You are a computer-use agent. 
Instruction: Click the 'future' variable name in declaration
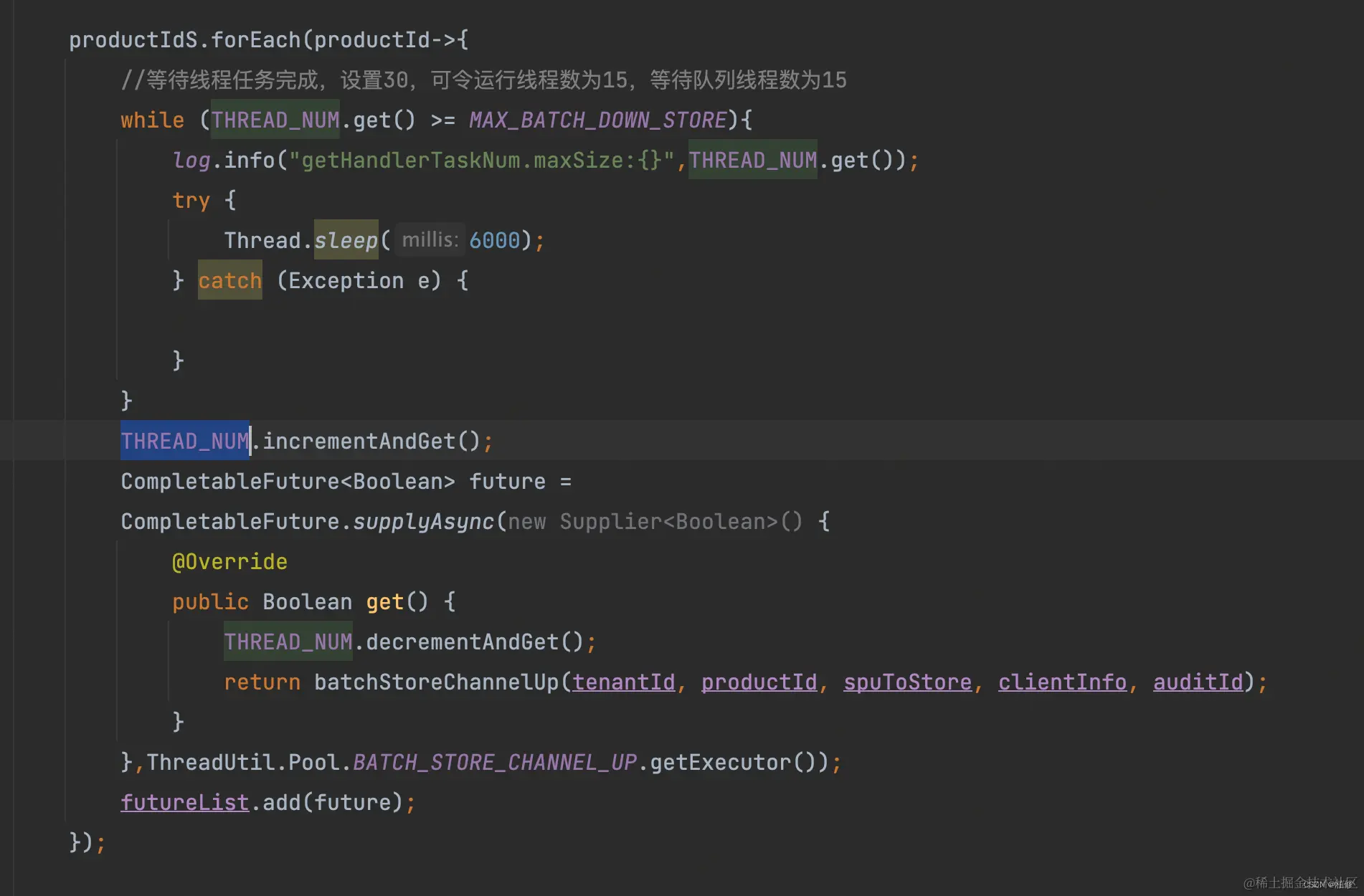[x=508, y=482]
